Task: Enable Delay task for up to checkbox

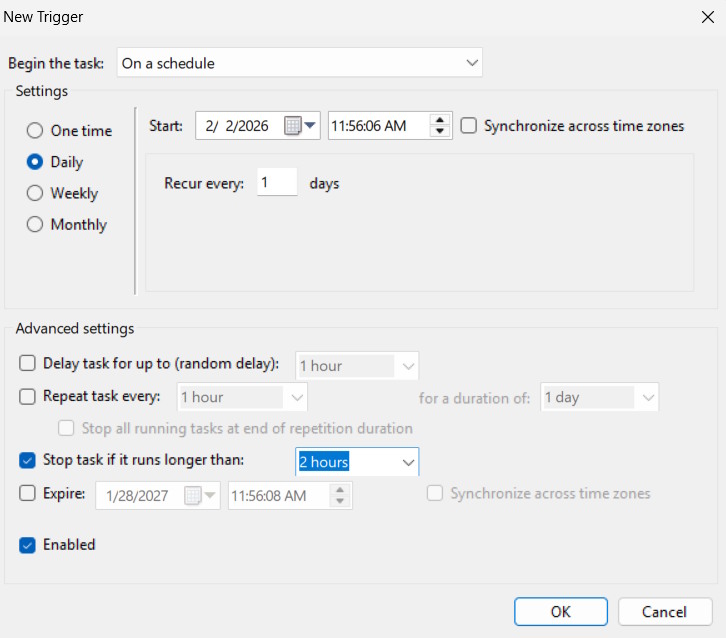Action: [x=27, y=364]
